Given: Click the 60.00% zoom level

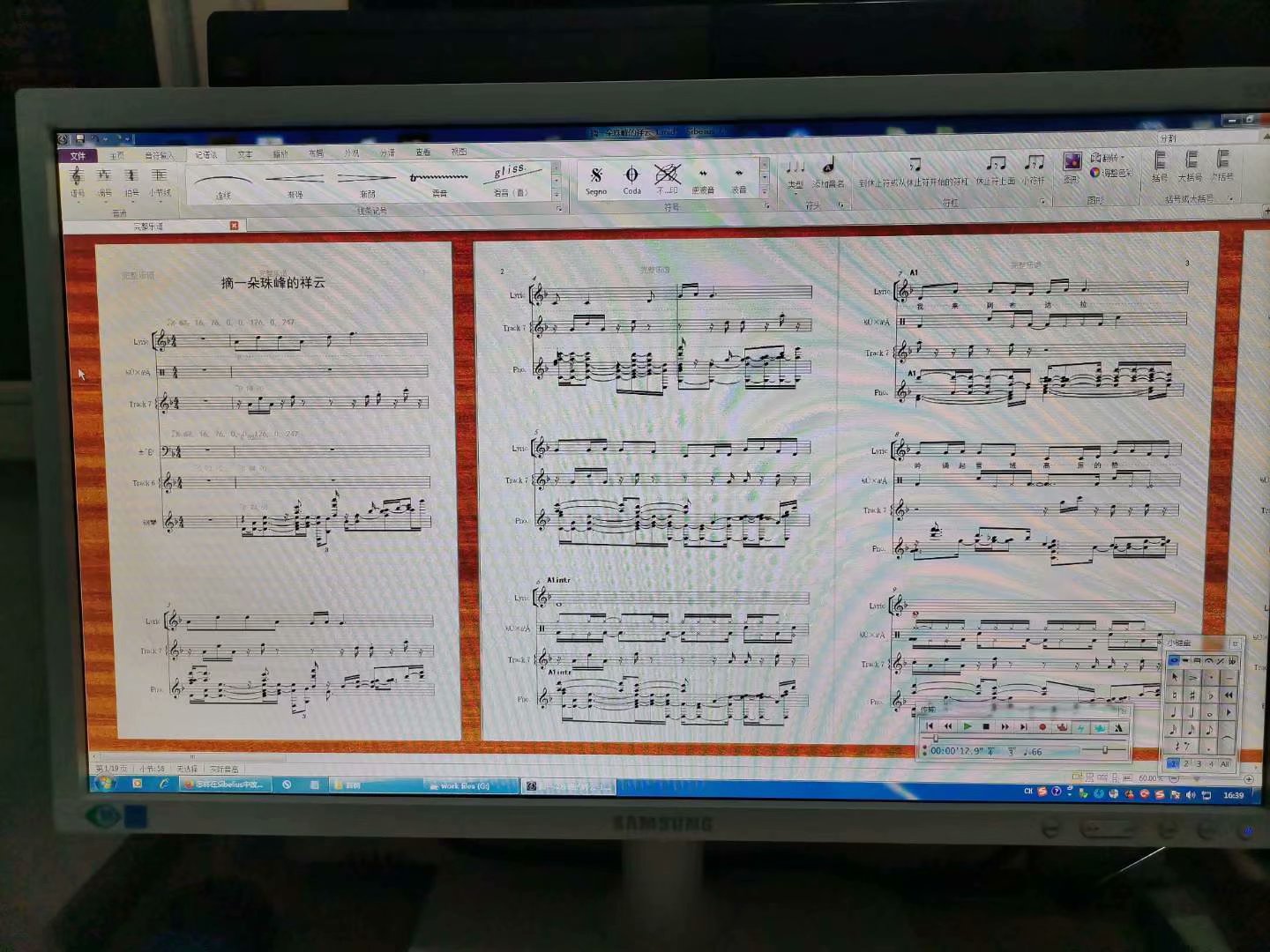Looking at the screenshot, I should [1150, 778].
